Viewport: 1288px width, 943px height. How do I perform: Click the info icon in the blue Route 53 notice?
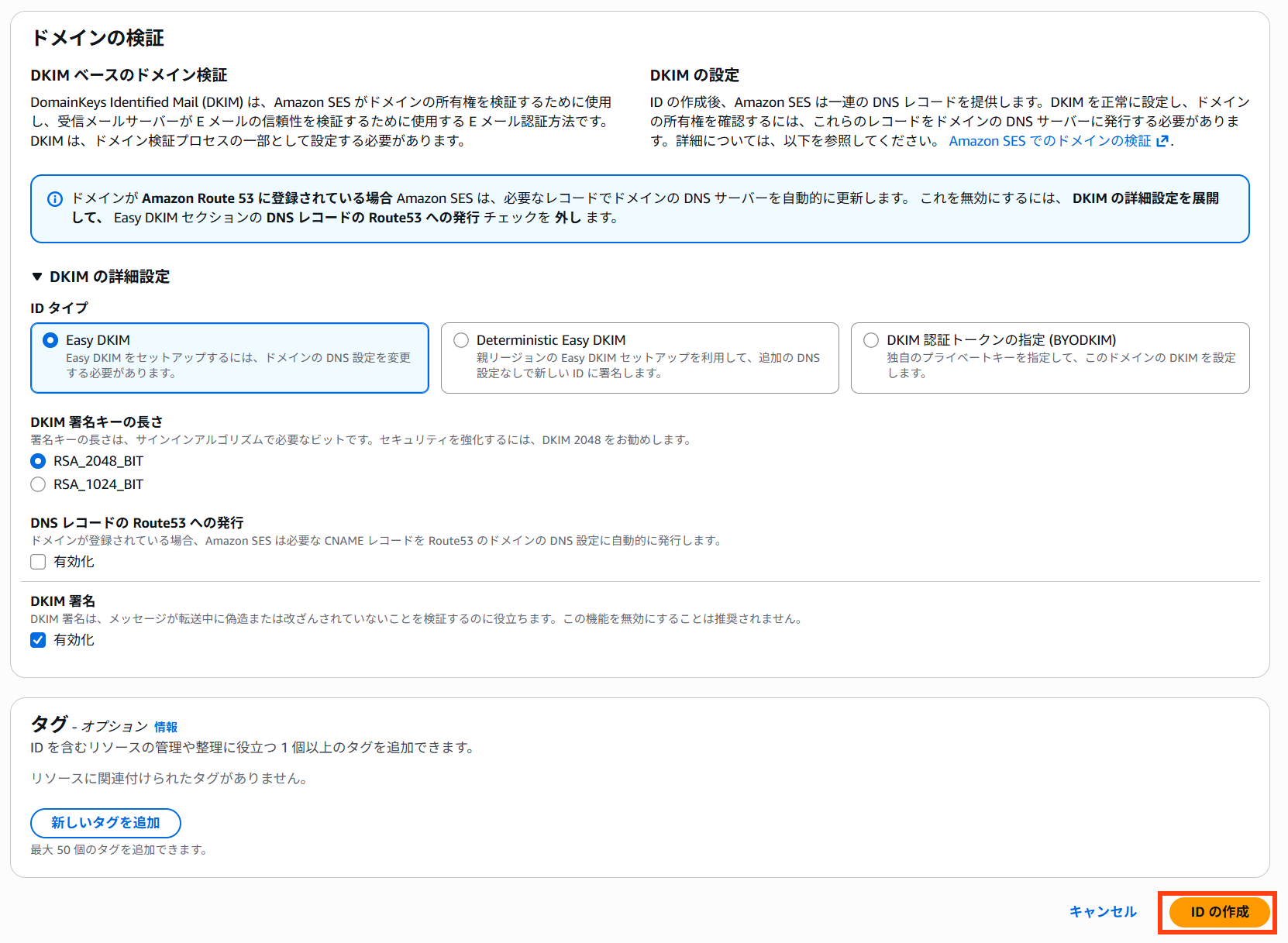click(55, 199)
